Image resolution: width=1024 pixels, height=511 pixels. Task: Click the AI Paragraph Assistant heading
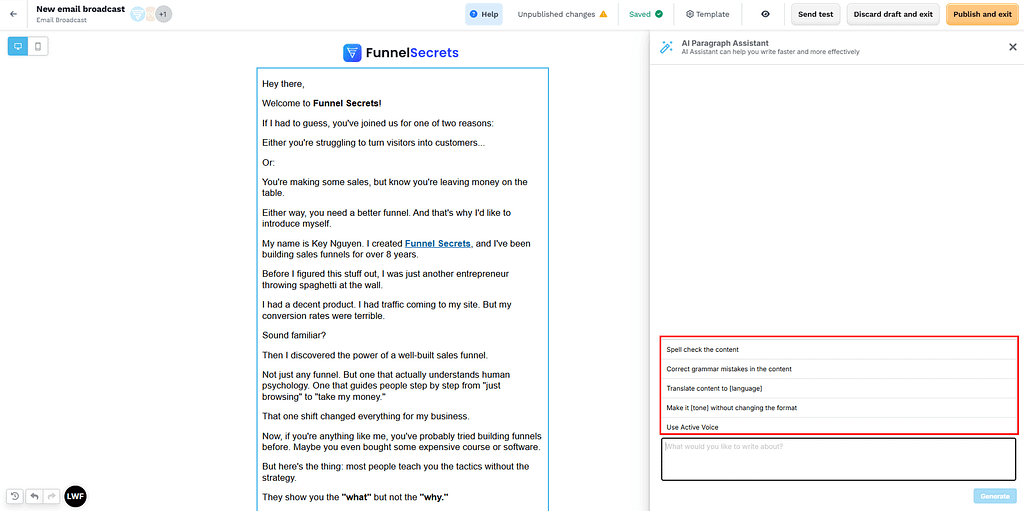click(725, 43)
